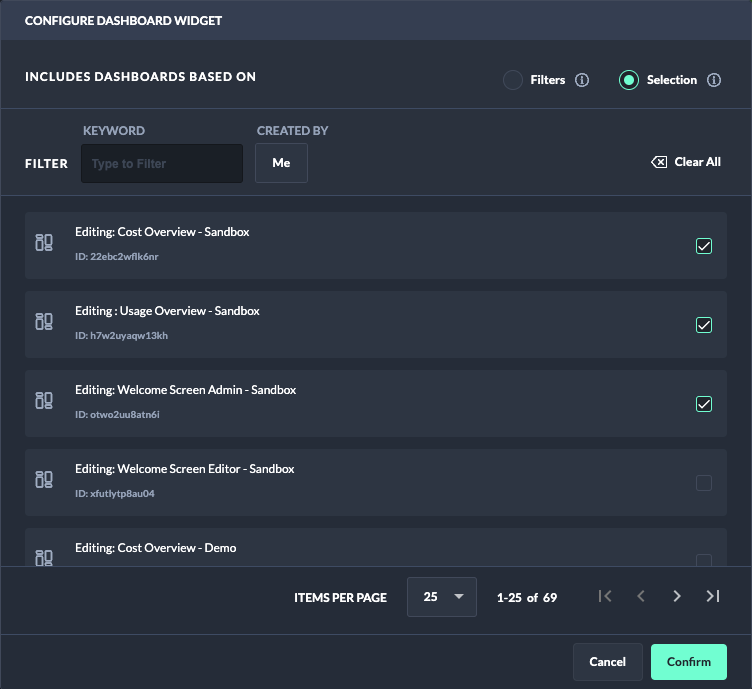Click dashboard icon for Usage Overview - Sandbox

(44, 322)
